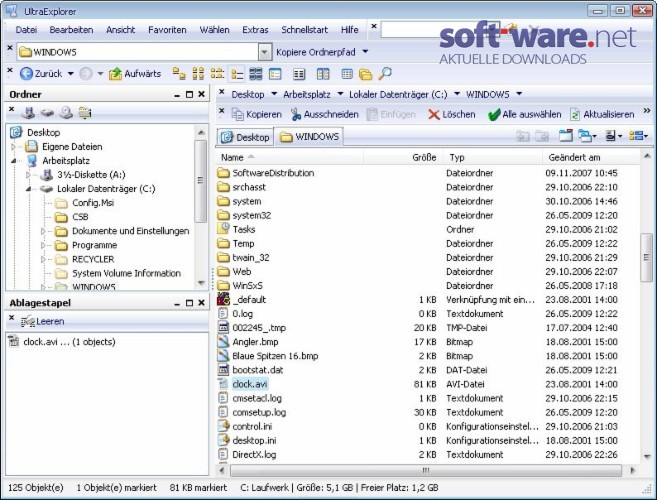
Task: Open the Schnellstart menu
Action: (305, 30)
